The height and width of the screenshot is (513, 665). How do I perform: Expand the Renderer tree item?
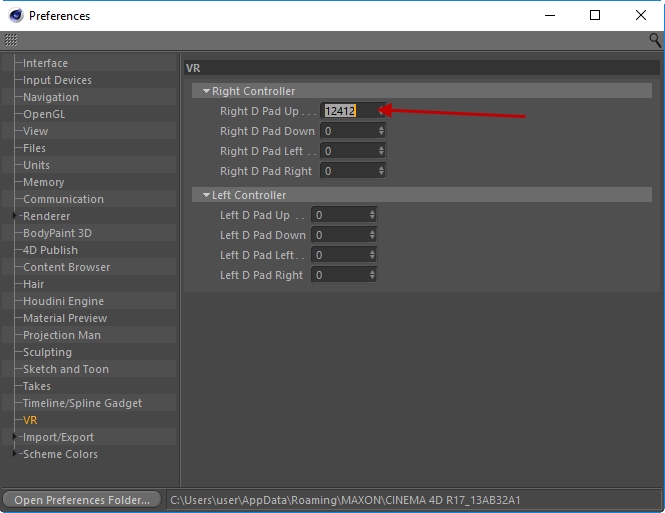tap(14, 216)
